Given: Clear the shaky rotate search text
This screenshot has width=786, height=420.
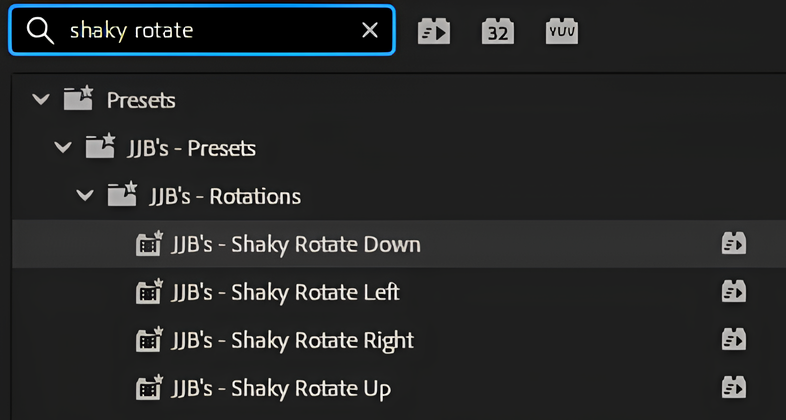Looking at the screenshot, I should (x=370, y=30).
